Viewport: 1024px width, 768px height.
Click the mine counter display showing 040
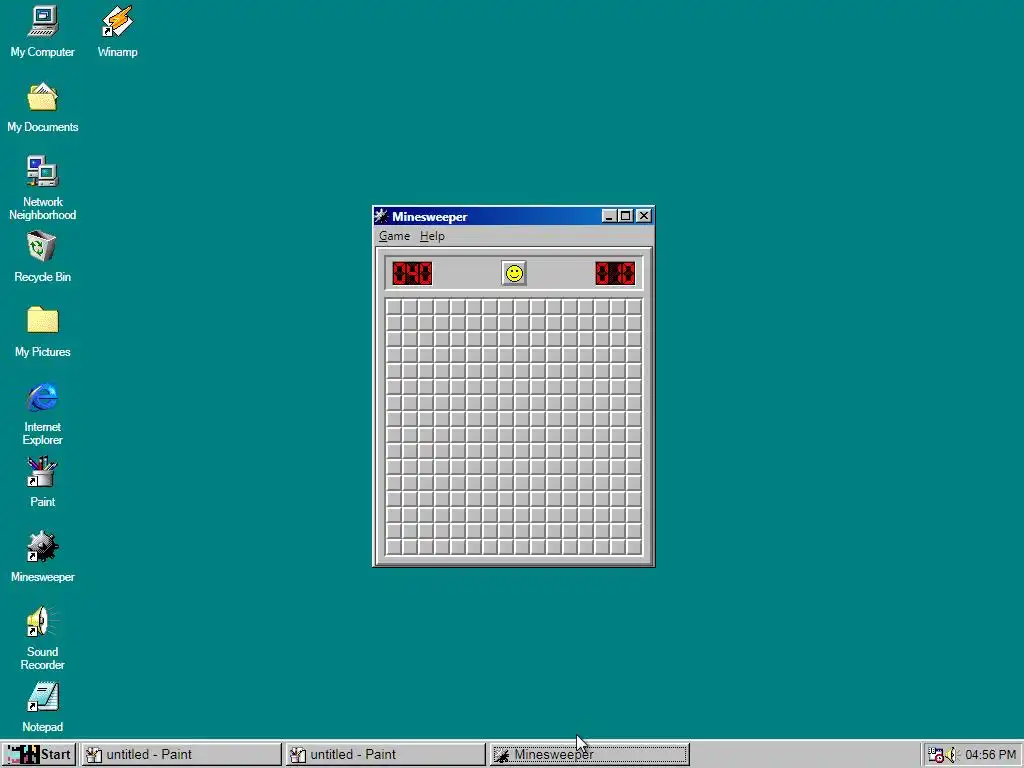point(412,273)
